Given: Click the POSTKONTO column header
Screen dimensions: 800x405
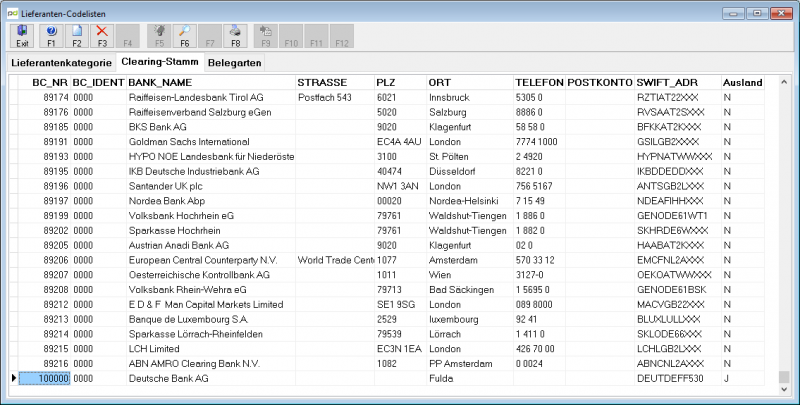Looking at the screenshot, I should pos(600,83).
